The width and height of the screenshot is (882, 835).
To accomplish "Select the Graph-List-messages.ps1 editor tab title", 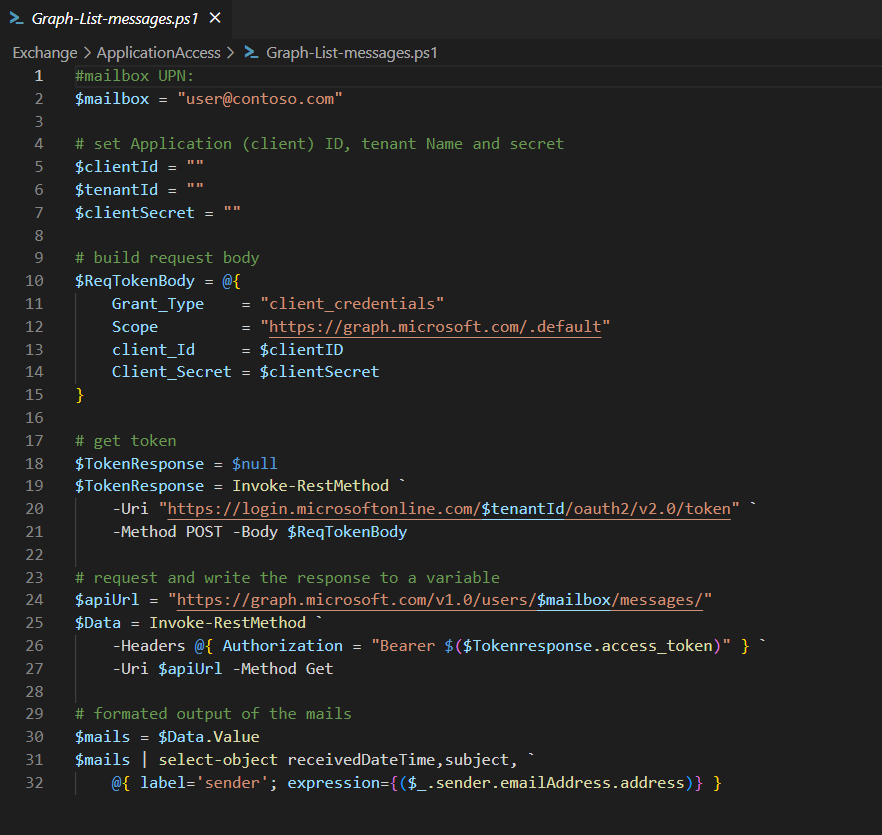I will [x=115, y=19].
